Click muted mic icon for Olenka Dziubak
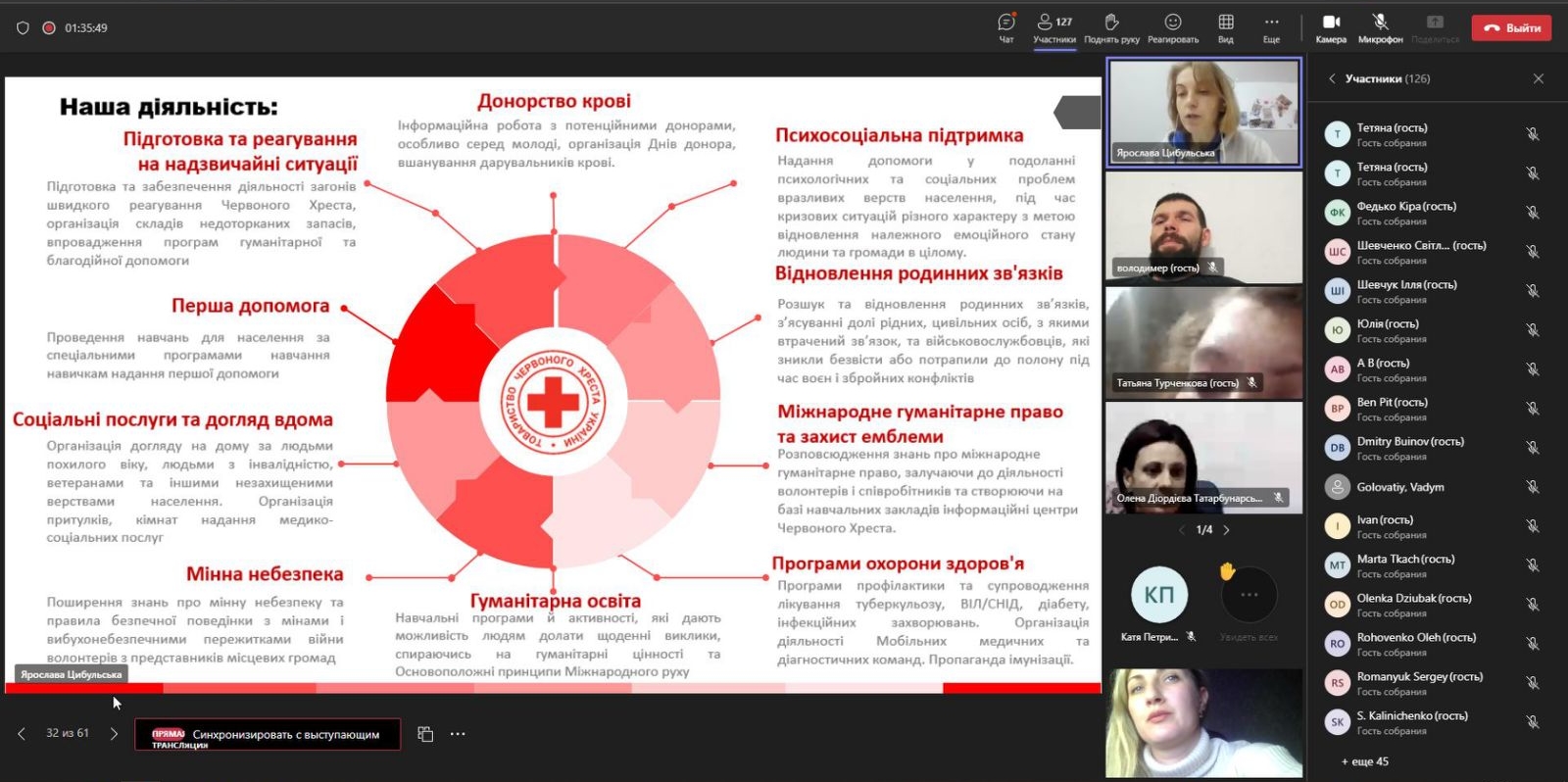1568x782 pixels. click(1533, 605)
